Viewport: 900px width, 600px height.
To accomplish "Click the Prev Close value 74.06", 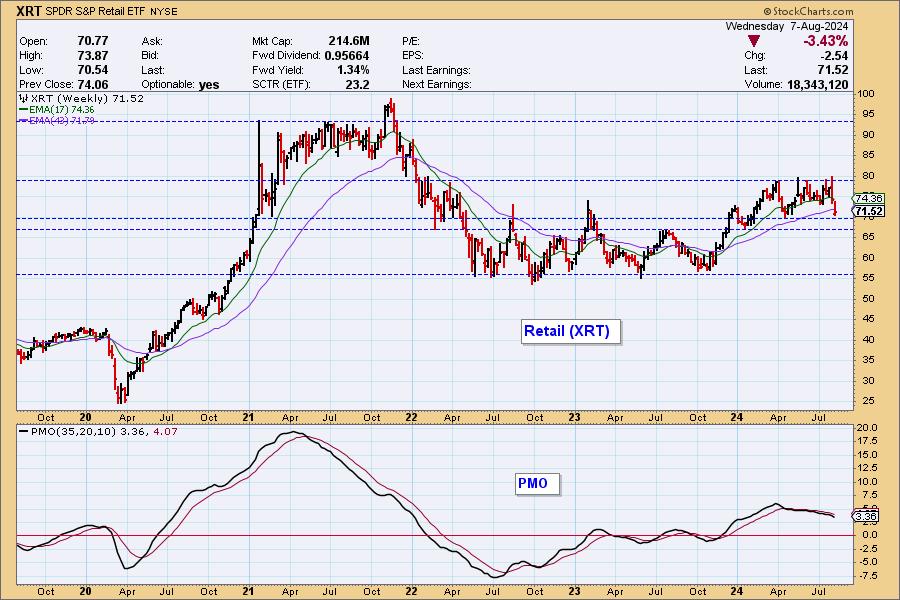I will (92, 84).
